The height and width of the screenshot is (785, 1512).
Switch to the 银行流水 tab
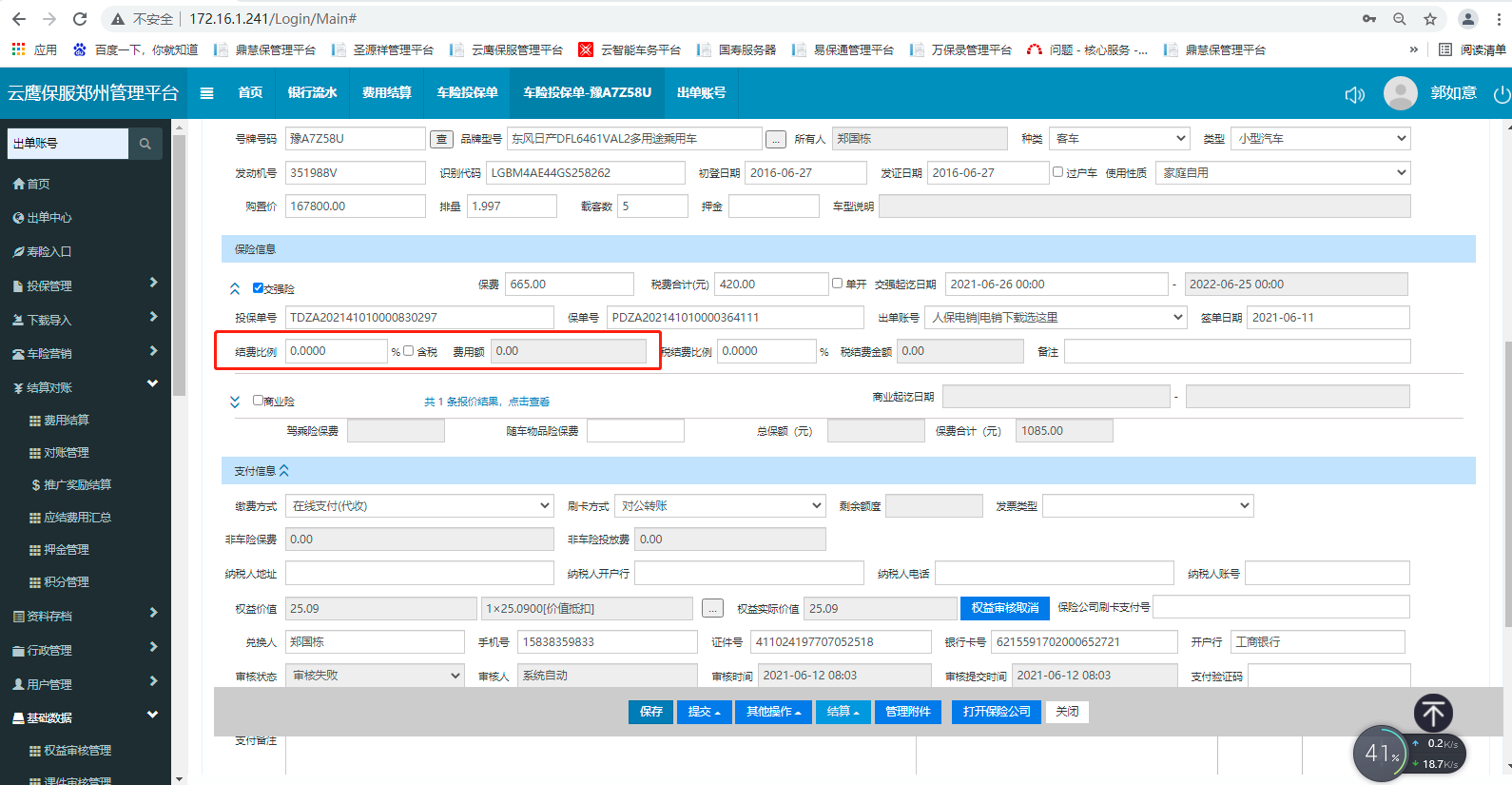312,93
